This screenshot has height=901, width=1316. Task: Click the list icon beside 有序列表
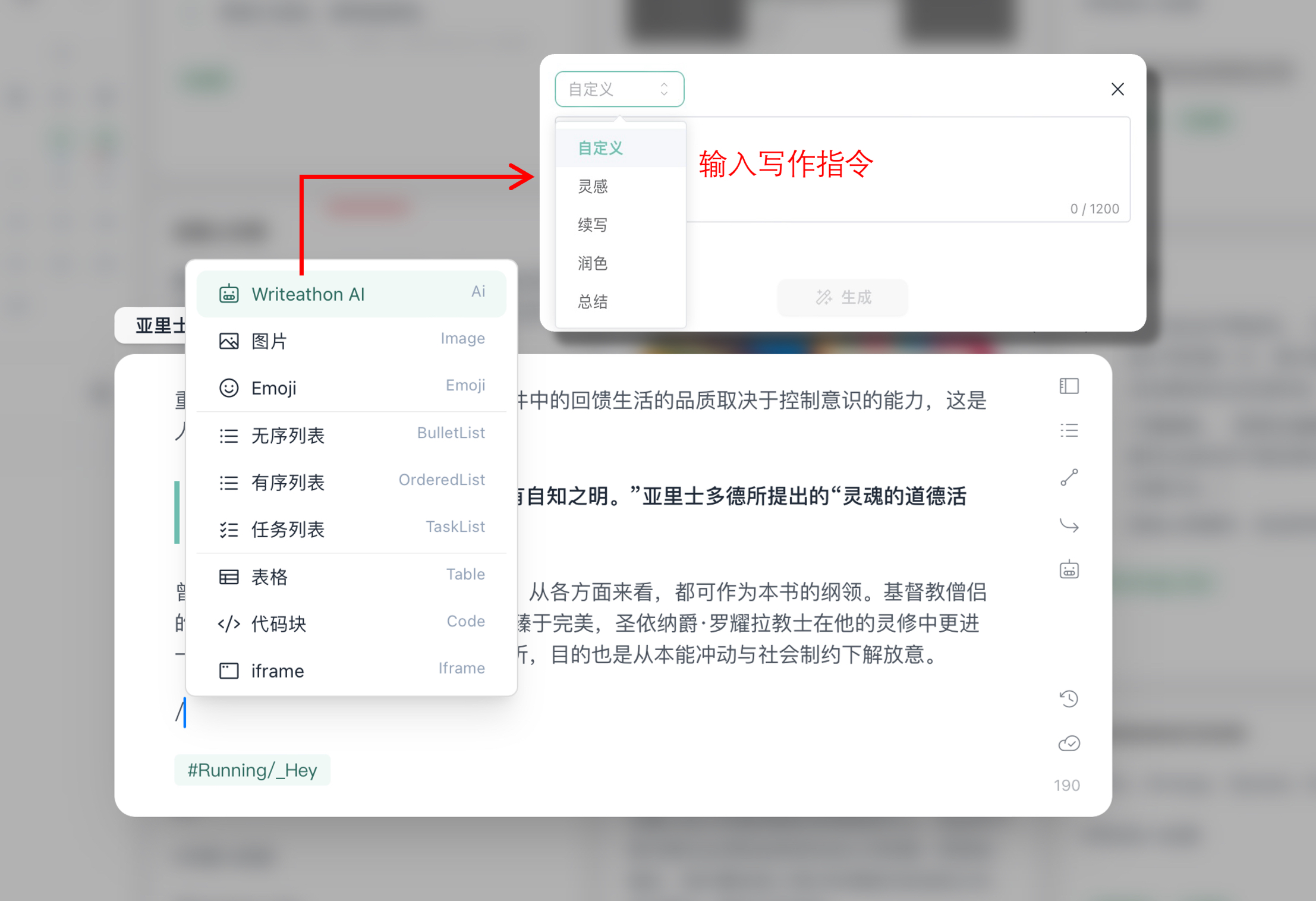pos(229,483)
